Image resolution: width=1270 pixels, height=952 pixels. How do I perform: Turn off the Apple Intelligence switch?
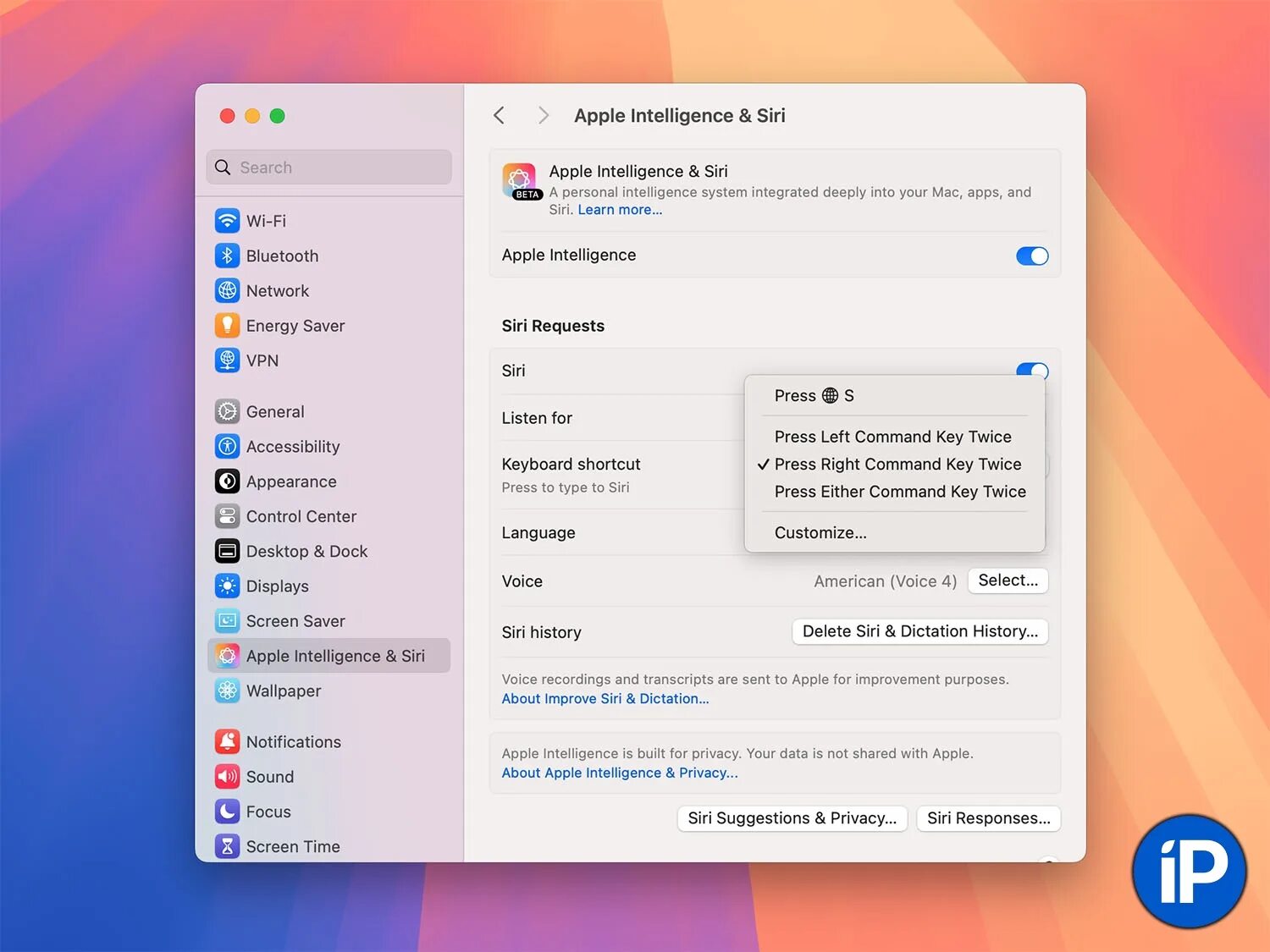click(1032, 256)
